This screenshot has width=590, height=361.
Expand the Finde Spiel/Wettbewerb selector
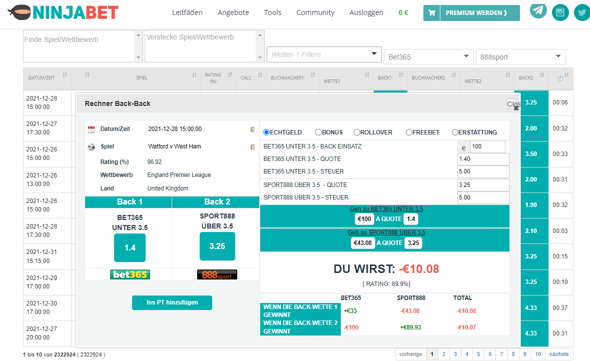coord(83,46)
